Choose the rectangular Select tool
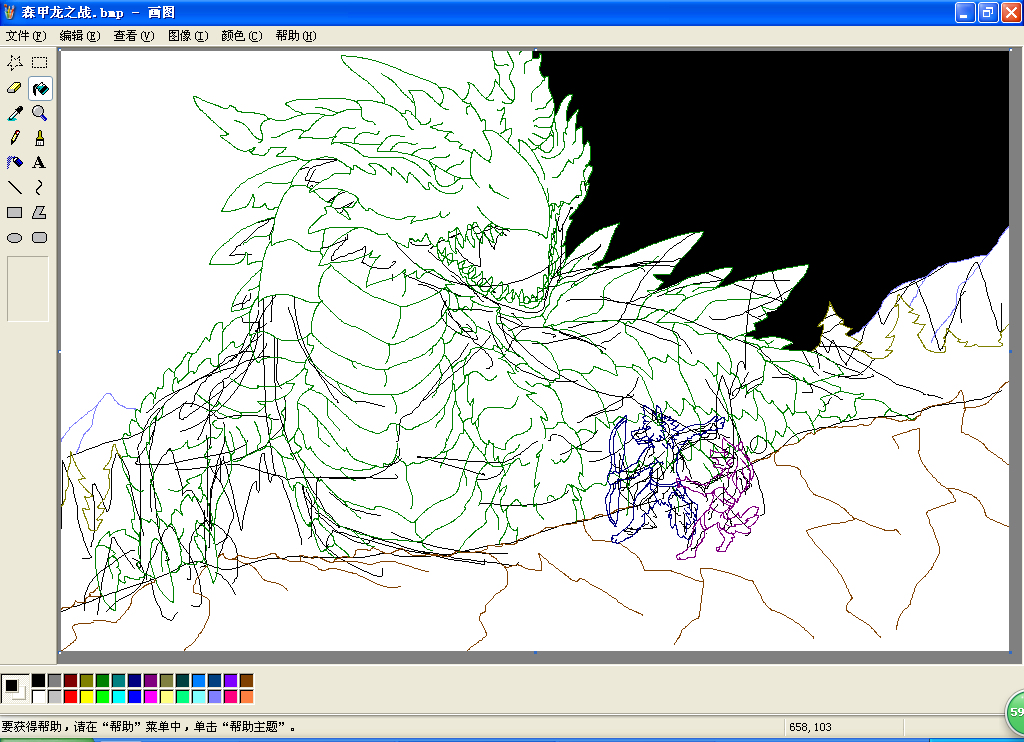Image resolution: width=1024 pixels, height=742 pixels. pyautogui.click(x=40, y=63)
